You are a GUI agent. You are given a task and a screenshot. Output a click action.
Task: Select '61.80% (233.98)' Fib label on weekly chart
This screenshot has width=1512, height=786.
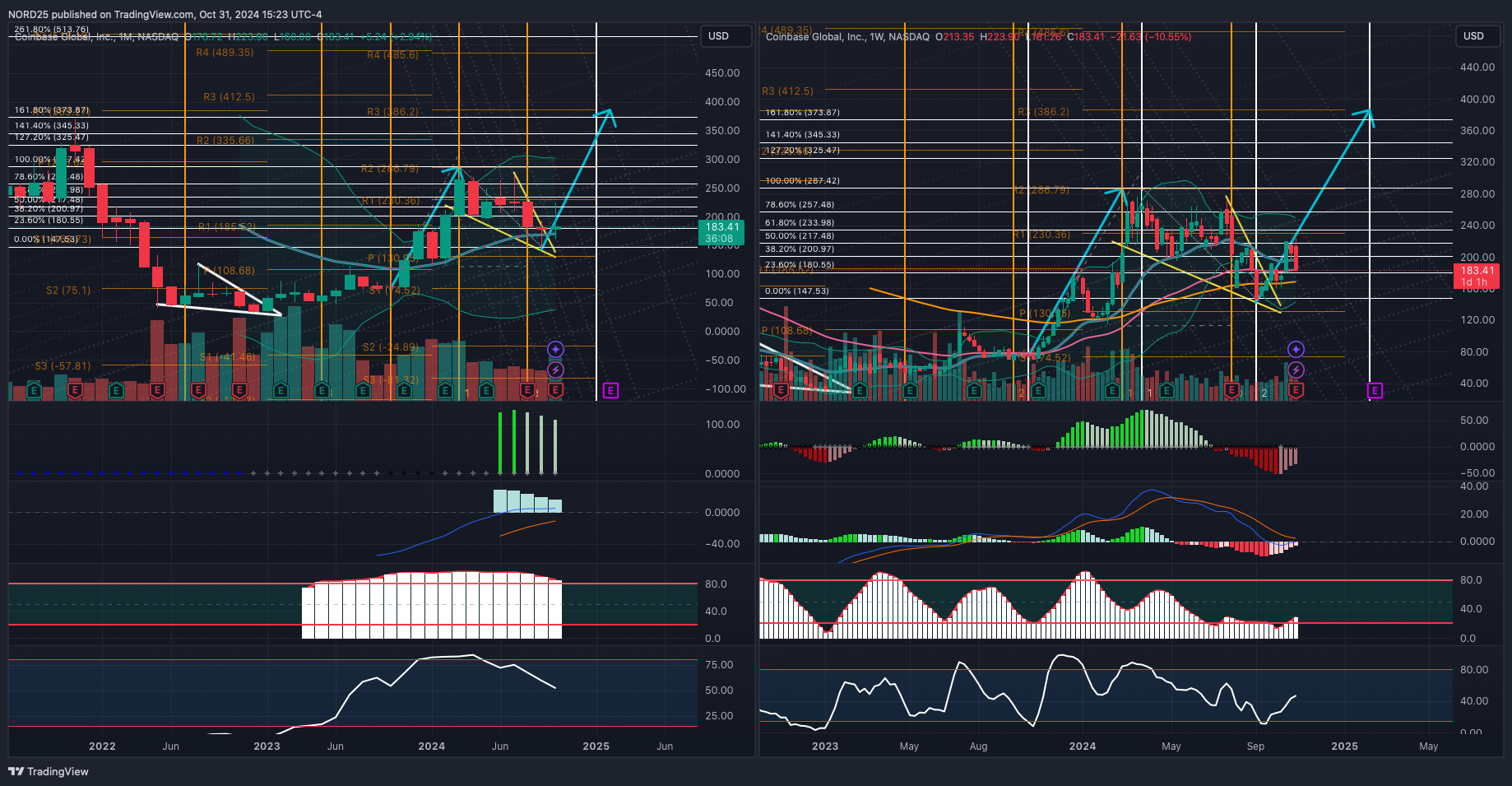click(x=800, y=223)
